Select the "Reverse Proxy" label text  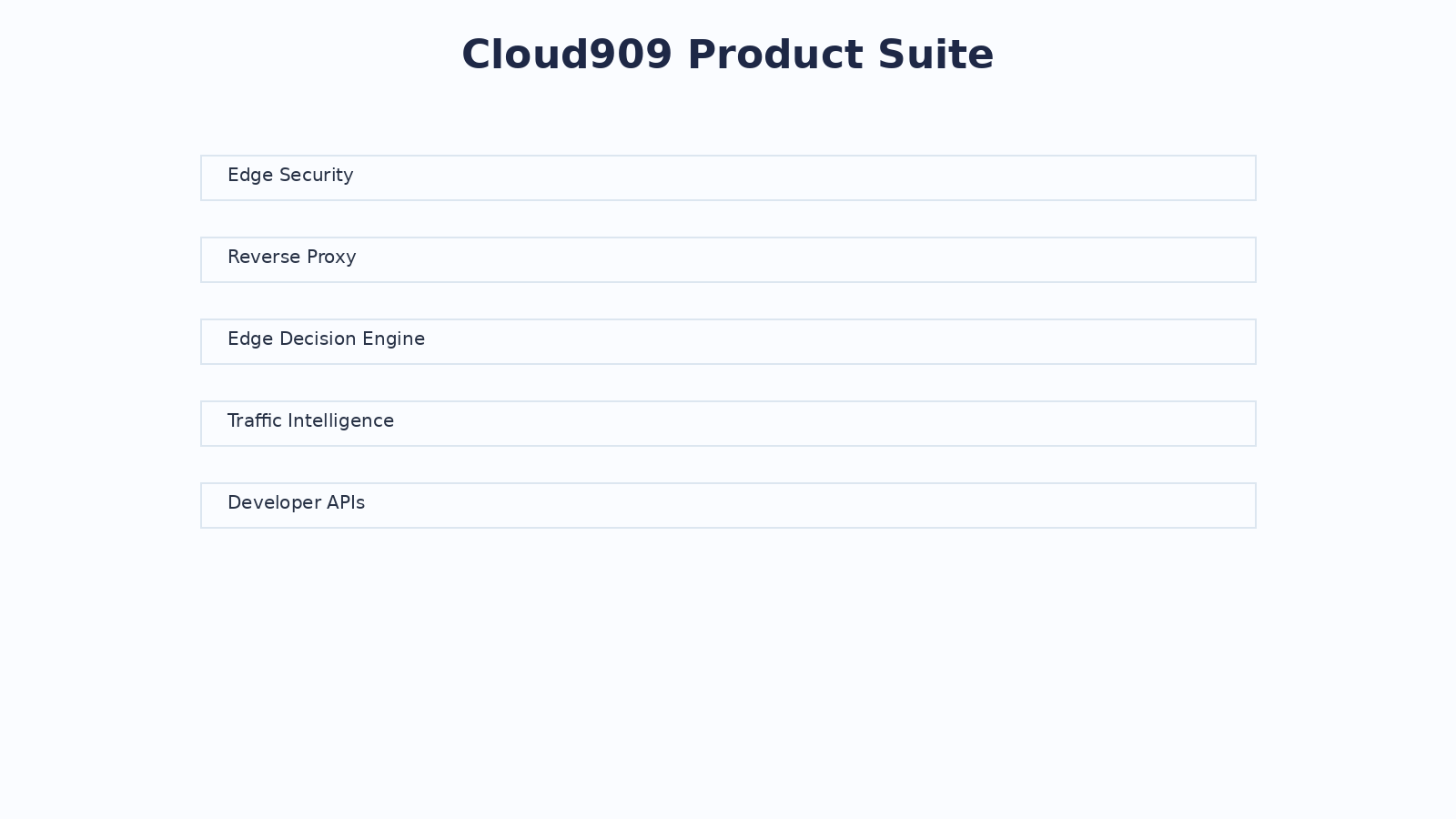[291, 258]
